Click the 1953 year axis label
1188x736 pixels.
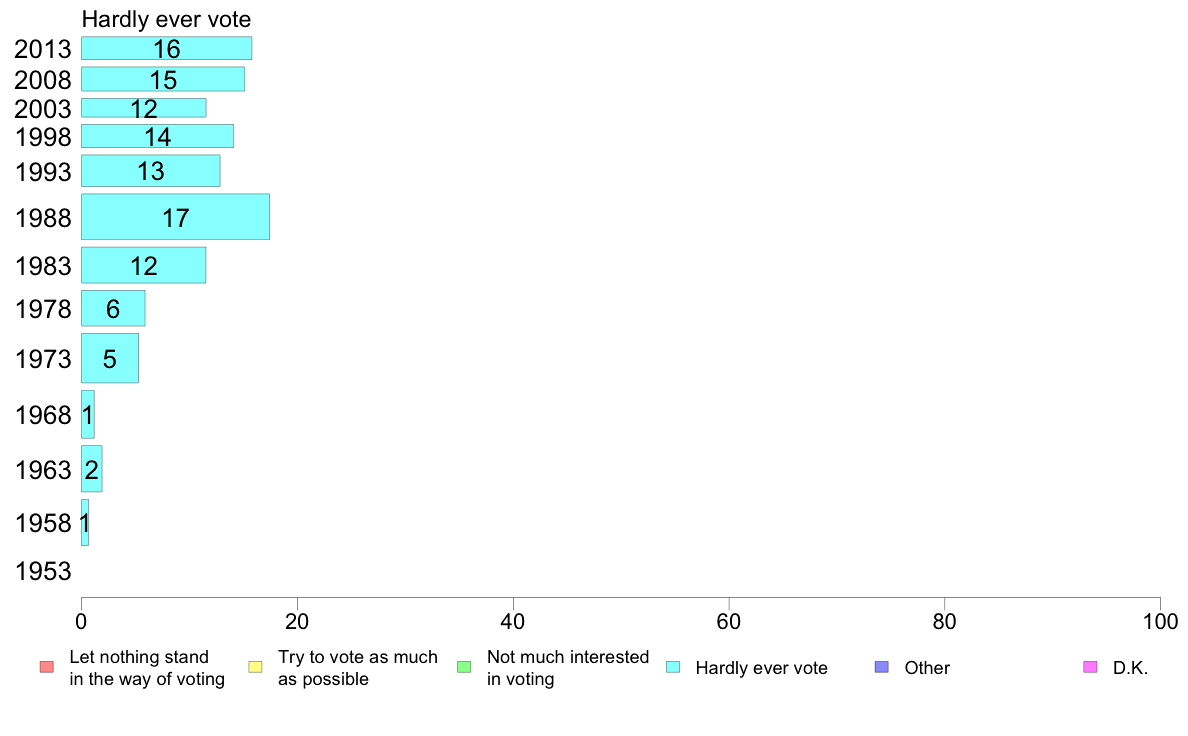(43, 571)
